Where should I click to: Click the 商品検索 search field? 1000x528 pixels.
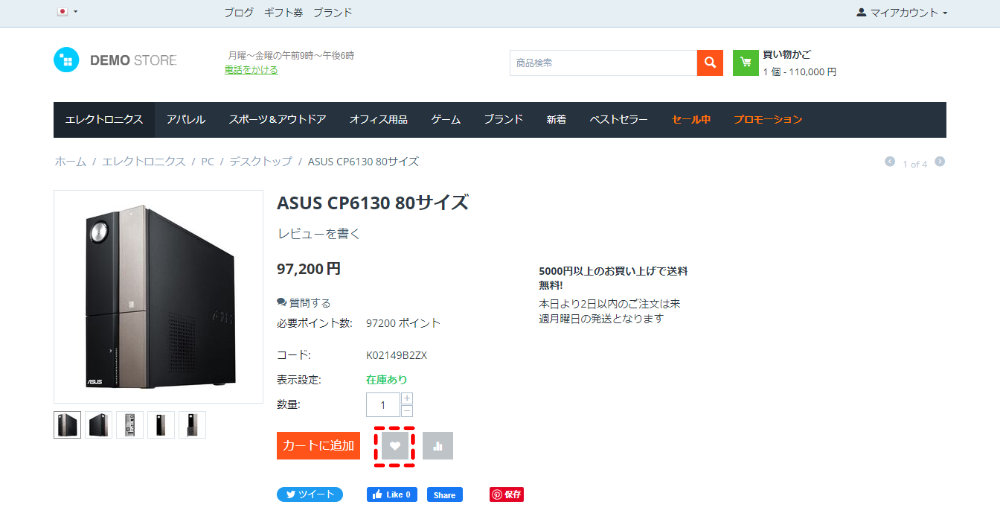[x=603, y=63]
